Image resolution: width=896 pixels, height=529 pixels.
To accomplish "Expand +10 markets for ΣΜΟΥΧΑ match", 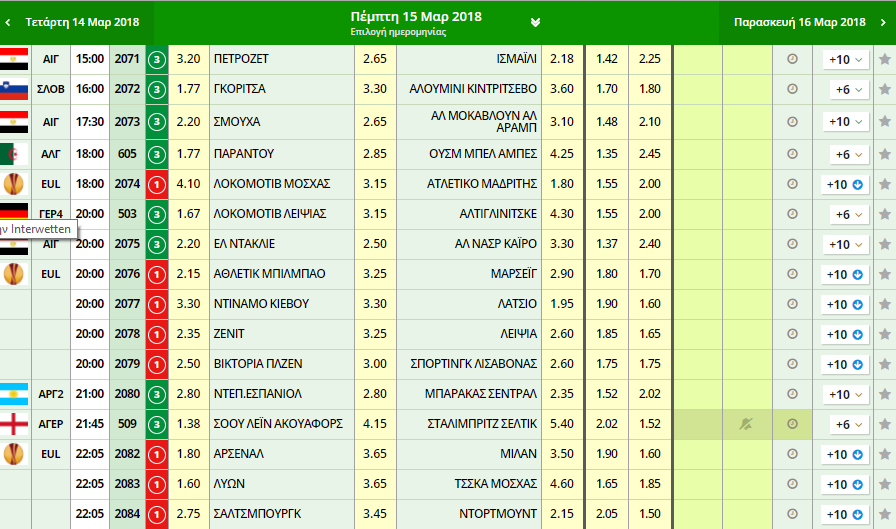I will pyautogui.click(x=845, y=122).
